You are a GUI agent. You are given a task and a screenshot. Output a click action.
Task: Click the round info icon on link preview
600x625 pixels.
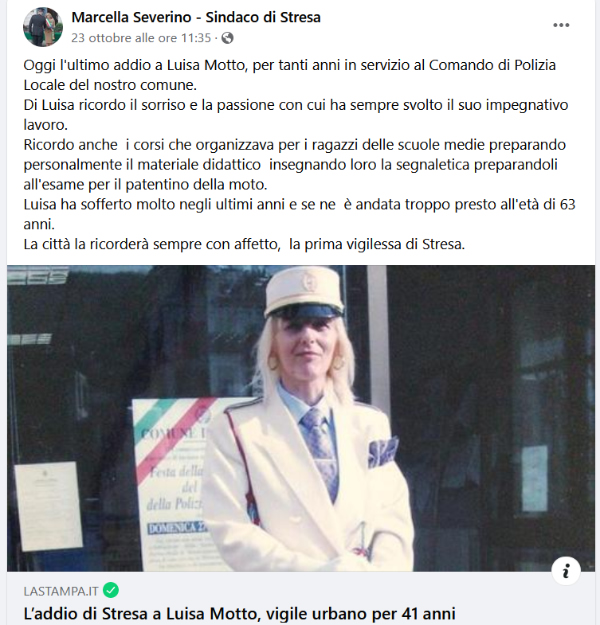point(566,571)
